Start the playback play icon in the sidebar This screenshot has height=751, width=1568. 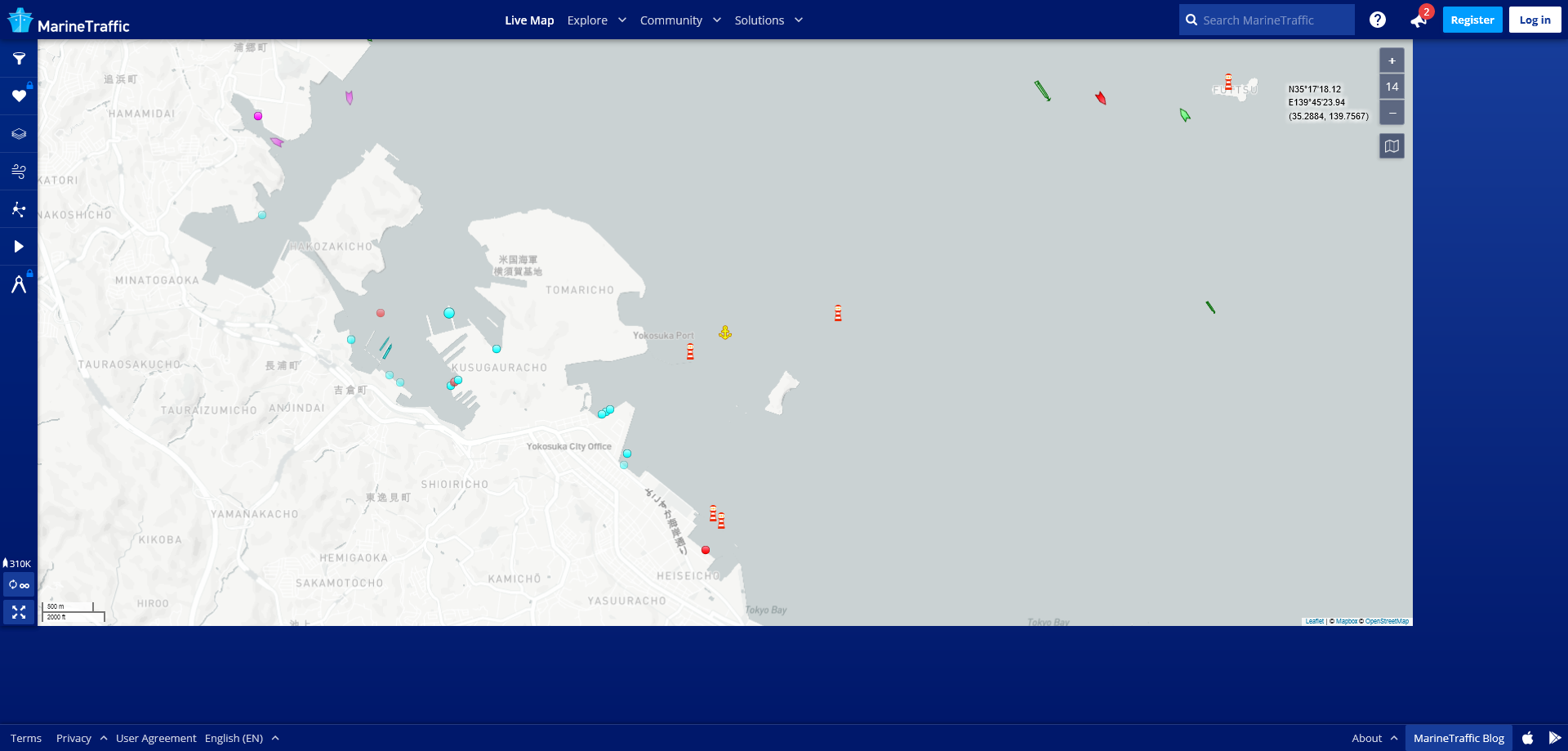pos(19,247)
